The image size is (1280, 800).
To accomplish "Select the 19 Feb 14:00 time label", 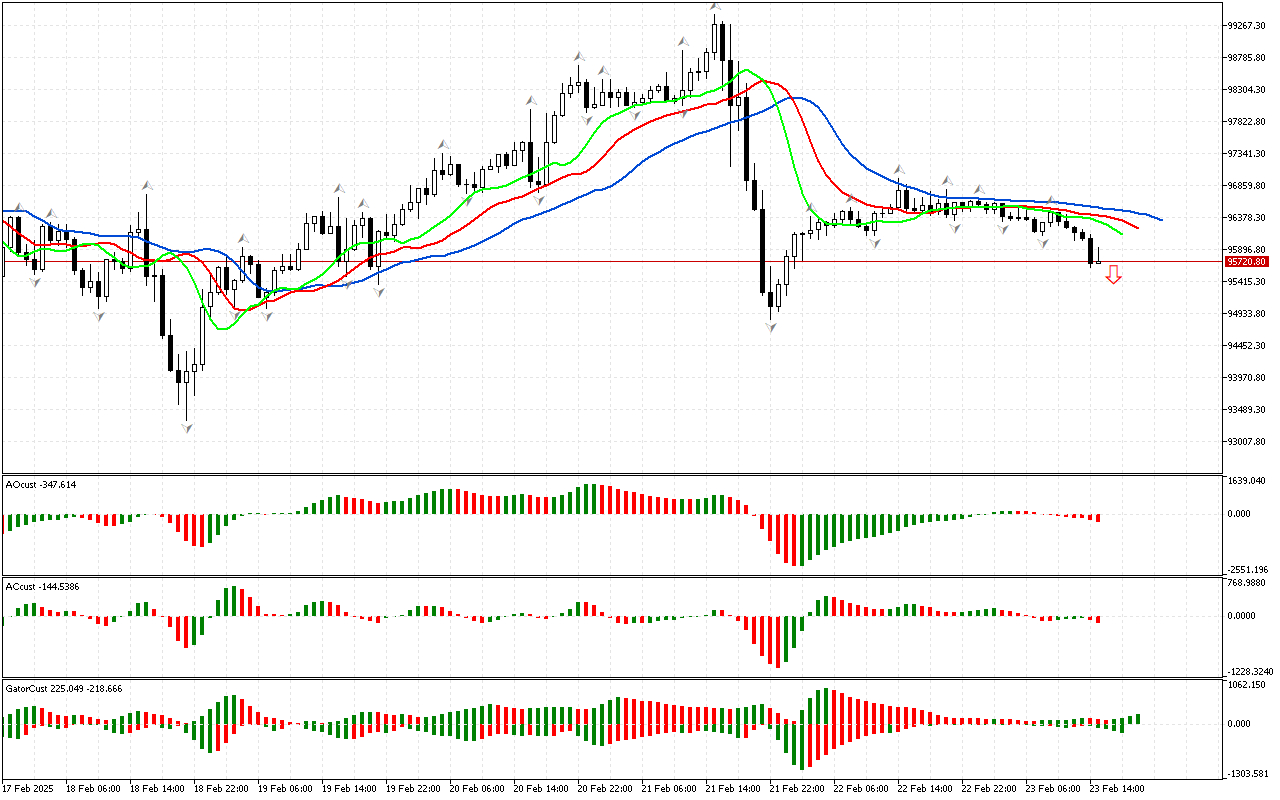I will tap(349, 789).
